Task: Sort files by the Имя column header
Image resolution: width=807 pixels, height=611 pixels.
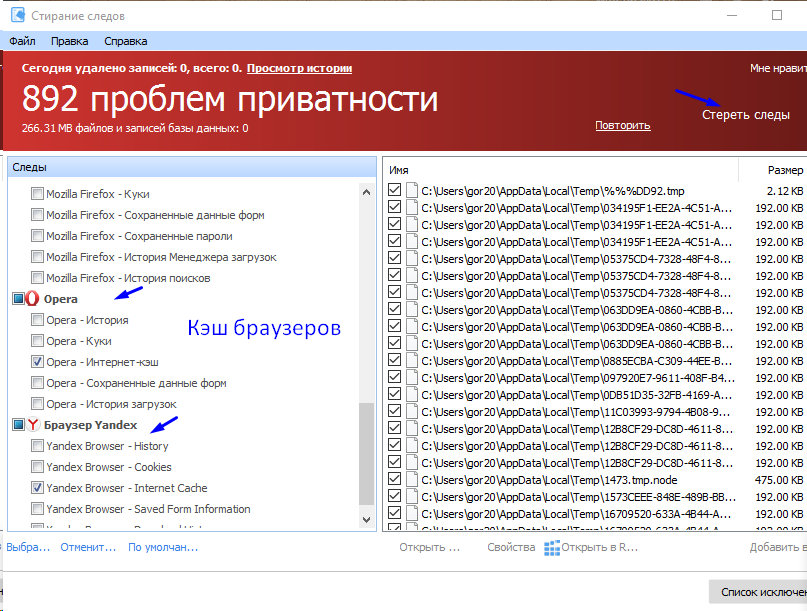Action: (400, 170)
